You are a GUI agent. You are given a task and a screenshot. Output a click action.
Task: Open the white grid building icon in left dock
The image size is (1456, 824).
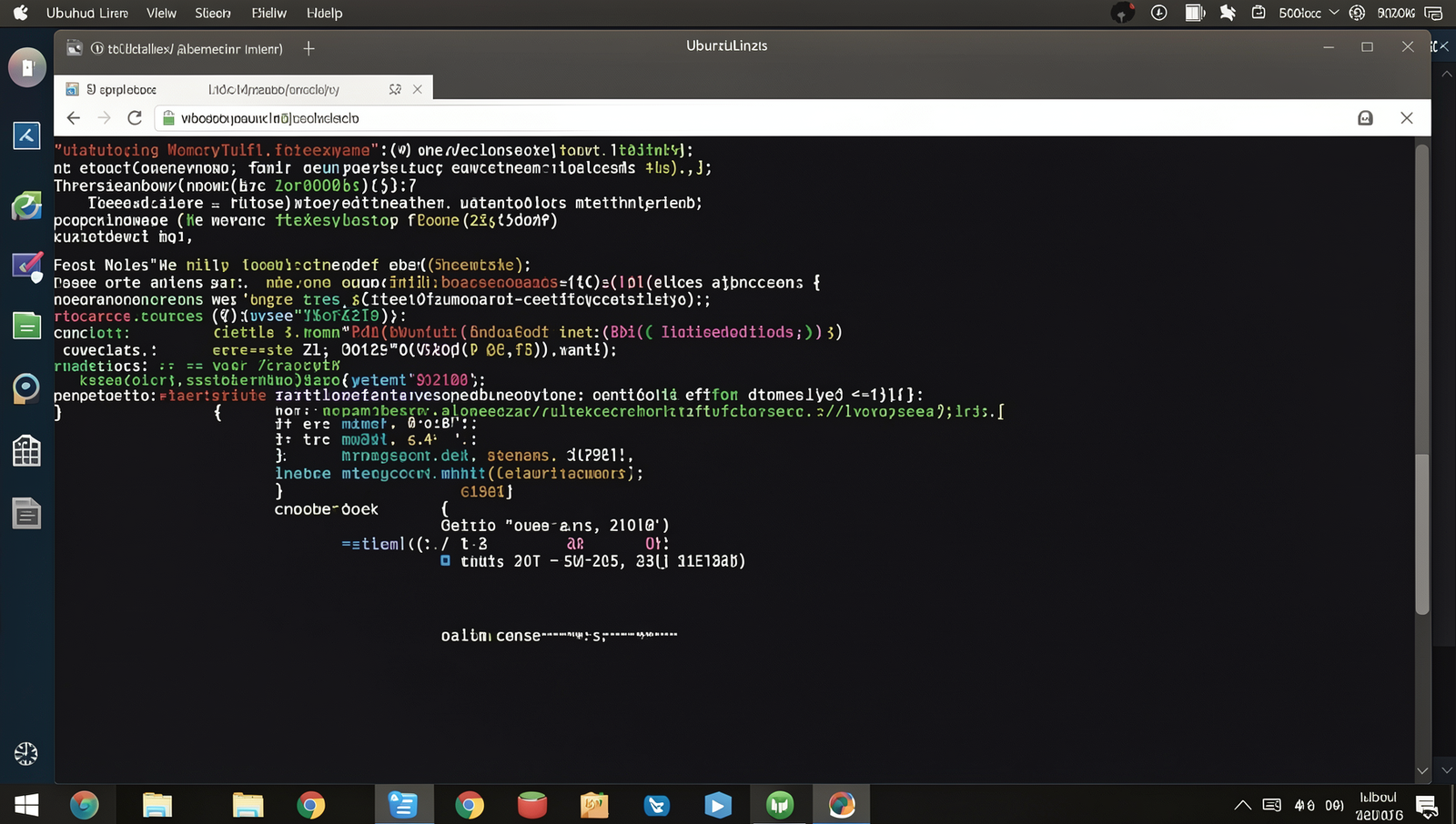[26, 450]
